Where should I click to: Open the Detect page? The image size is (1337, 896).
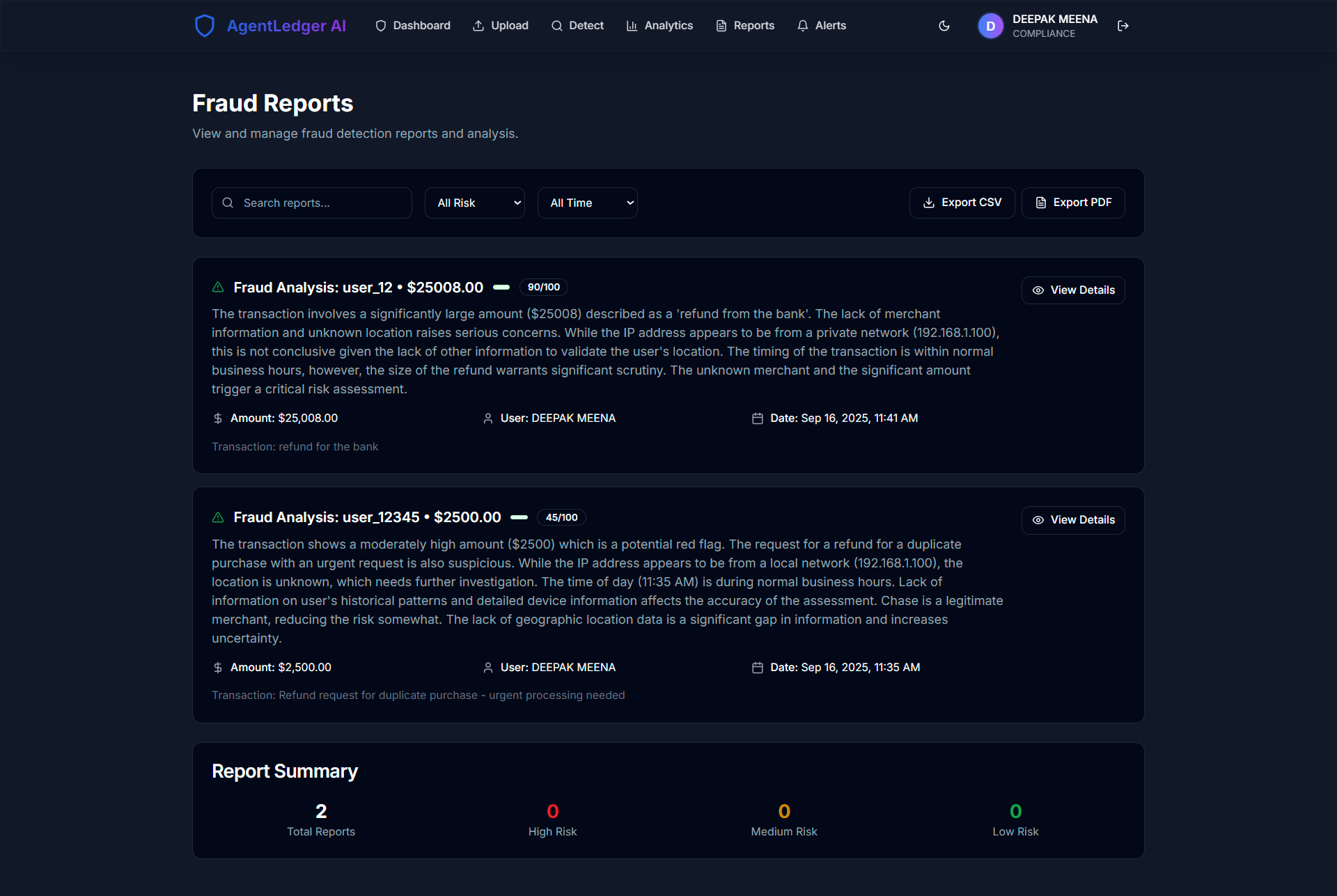[577, 26]
